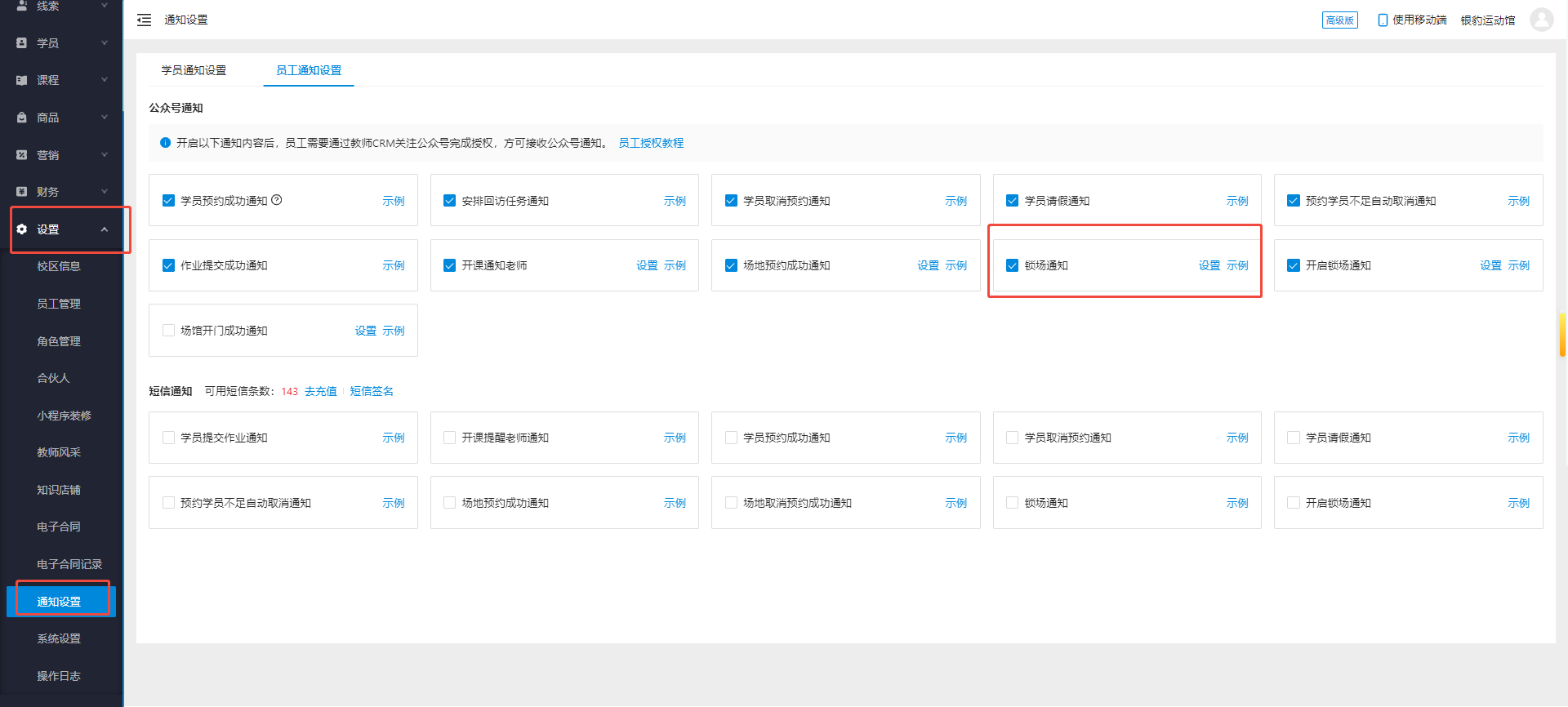Open the user avatar icon

pyautogui.click(x=1541, y=20)
